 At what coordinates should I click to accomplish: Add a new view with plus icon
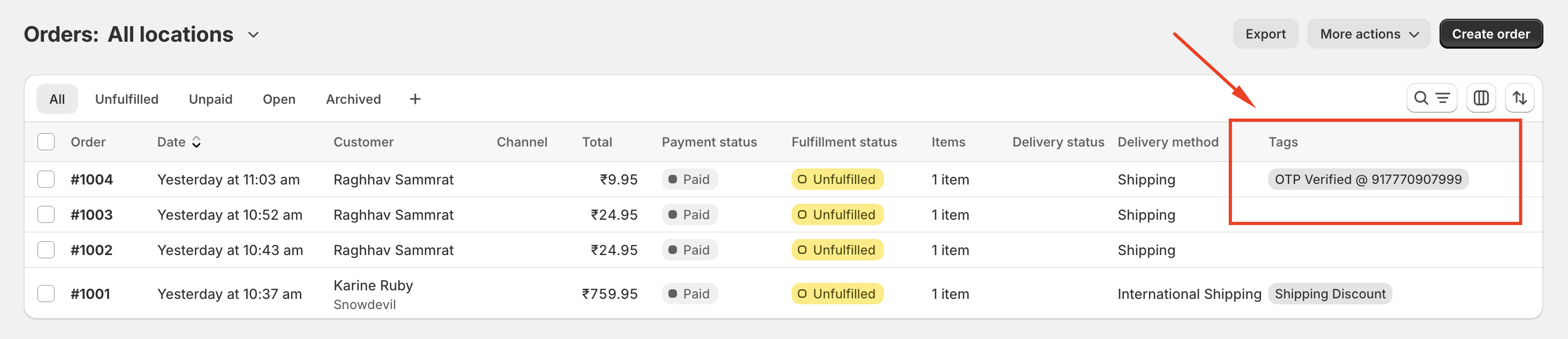(415, 98)
